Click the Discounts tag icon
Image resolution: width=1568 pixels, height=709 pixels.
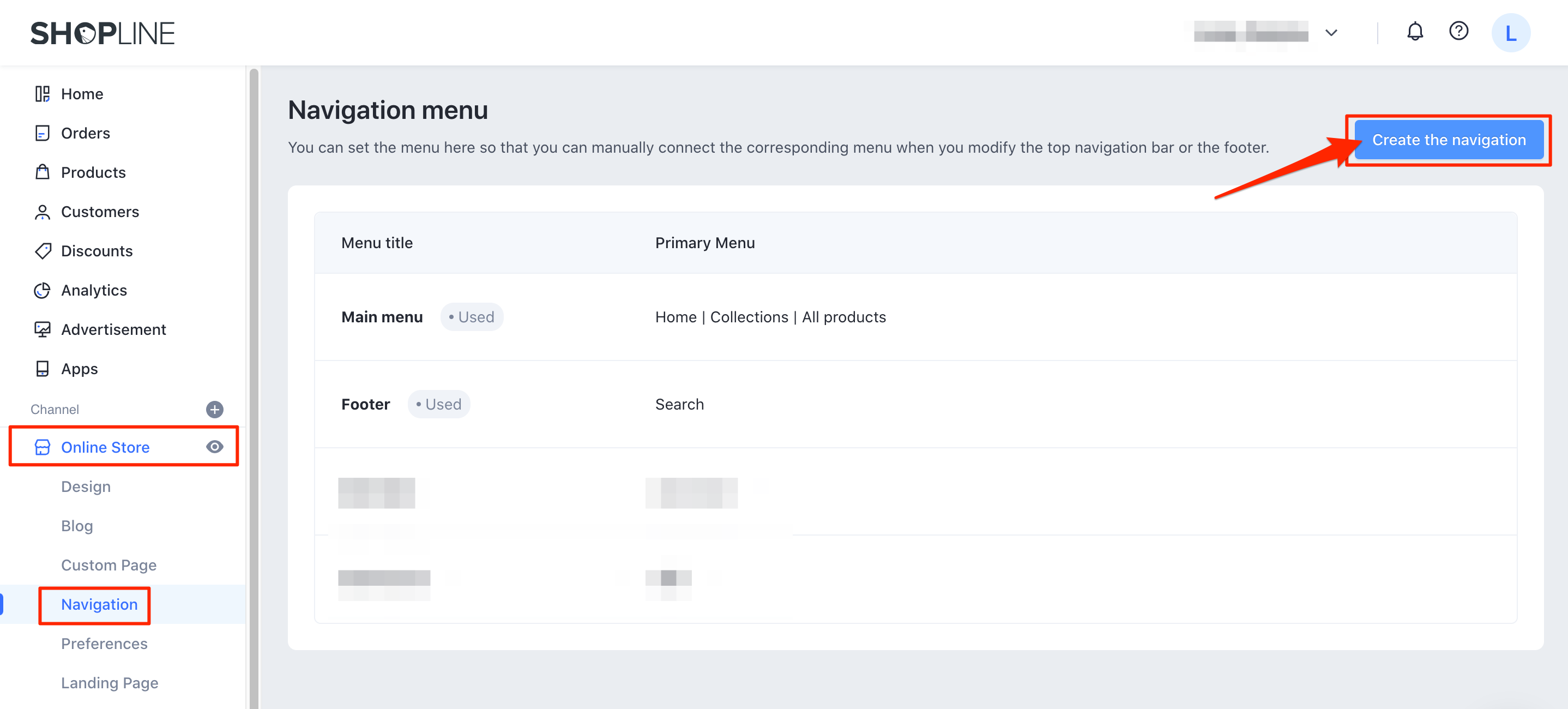pyautogui.click(x=42, y=251)
